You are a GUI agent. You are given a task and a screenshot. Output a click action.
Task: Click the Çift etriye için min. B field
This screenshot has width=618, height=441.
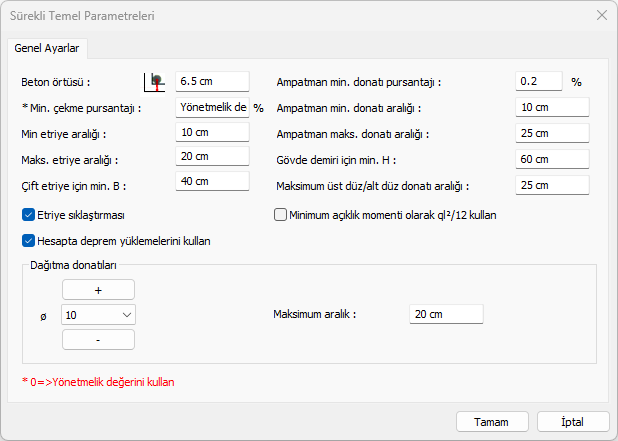[x=212, y=181]
